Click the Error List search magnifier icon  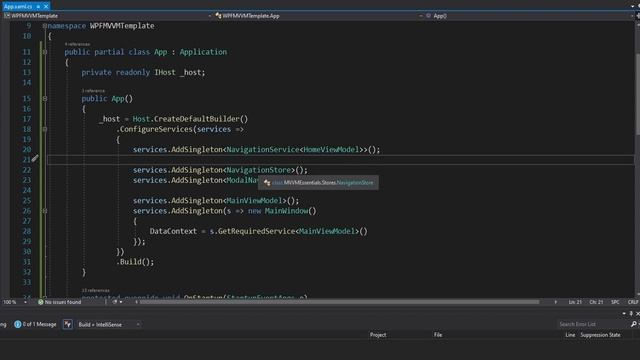coord(634,324)
